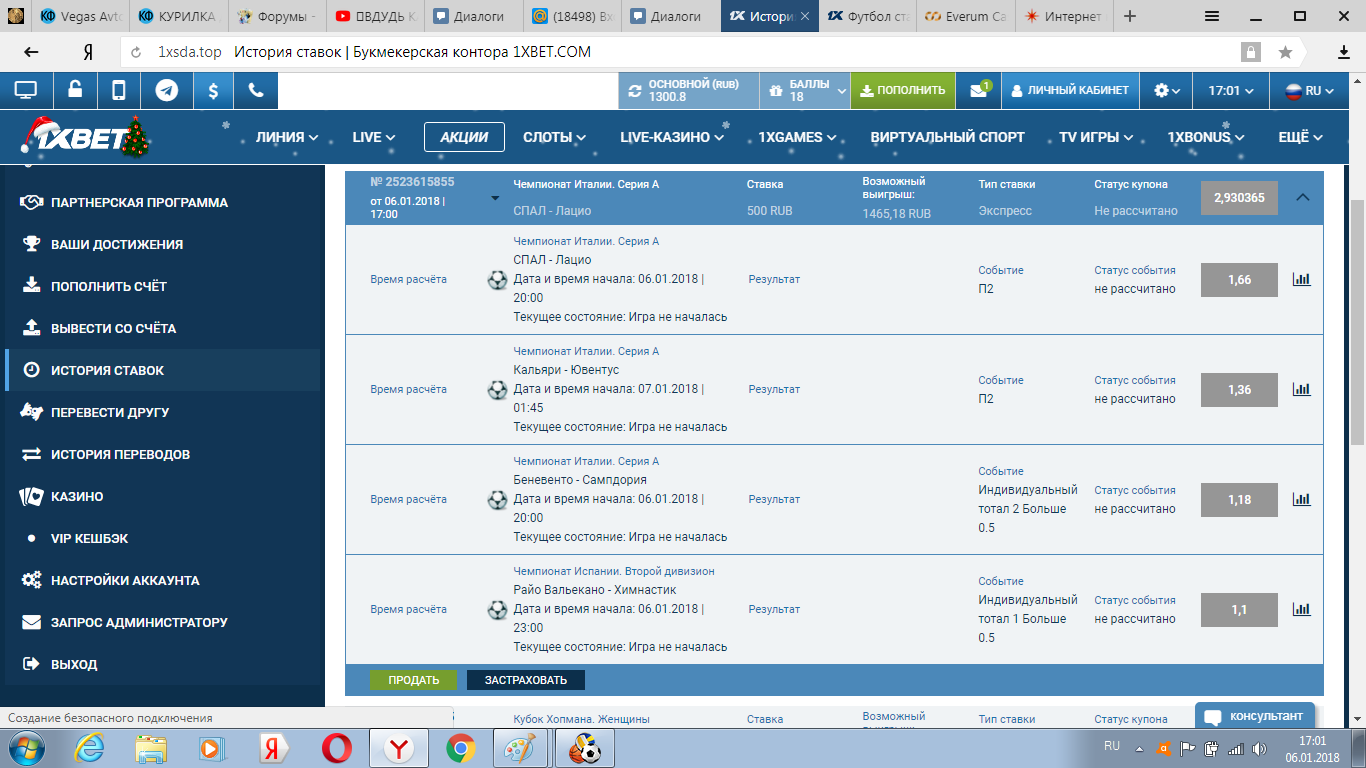
Task: Click the dollar sign payments icon
Action: click(x=213, y=90)
